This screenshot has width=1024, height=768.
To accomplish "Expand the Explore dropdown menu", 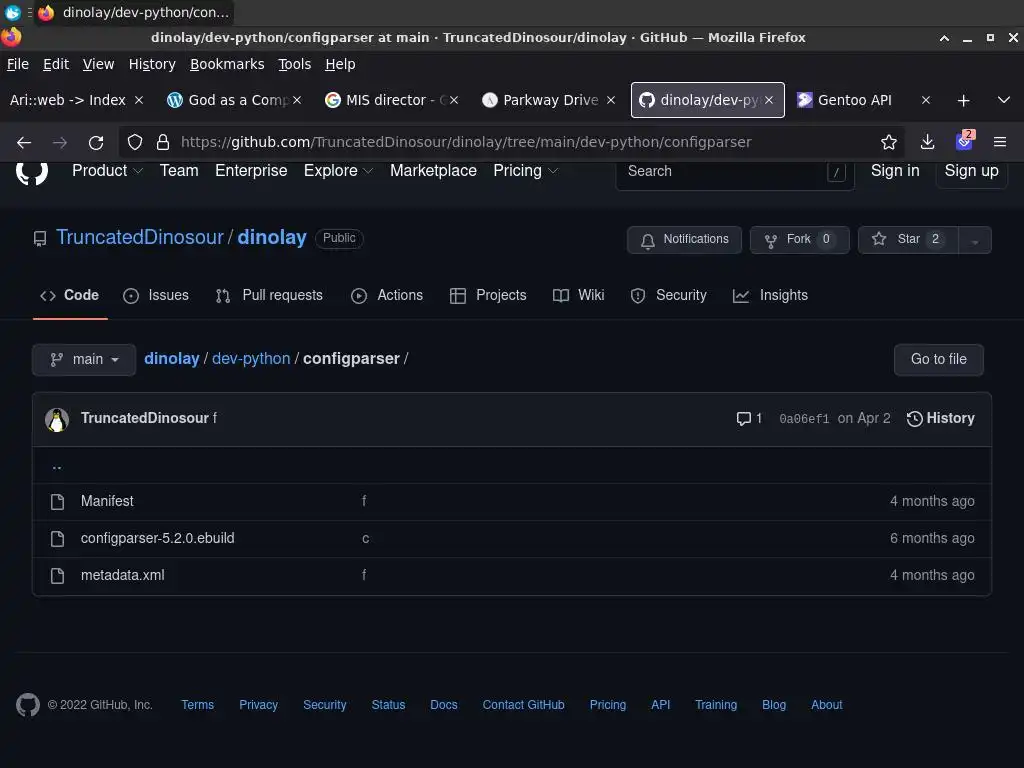I will [338, 171].
